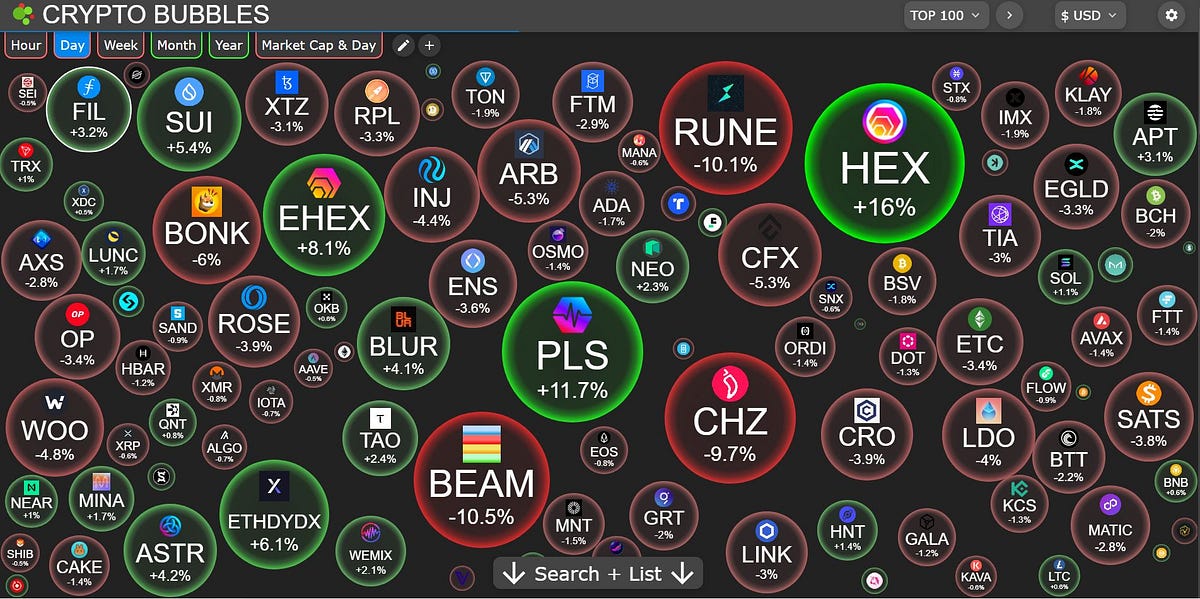
Task: Open the BONK bubble
Action: click(x=207, y=230)
